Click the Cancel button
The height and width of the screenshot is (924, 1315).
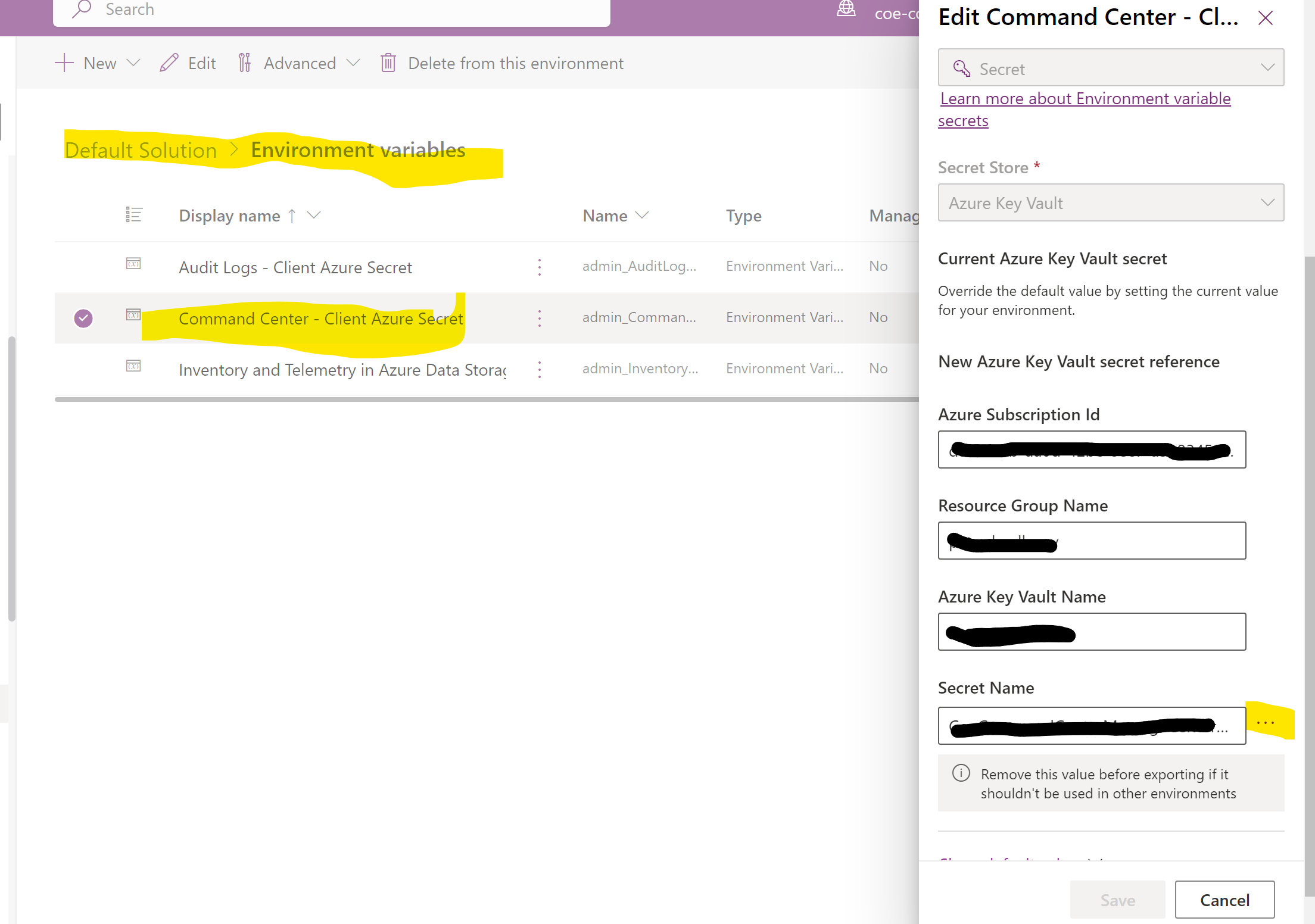point(1224,900)
